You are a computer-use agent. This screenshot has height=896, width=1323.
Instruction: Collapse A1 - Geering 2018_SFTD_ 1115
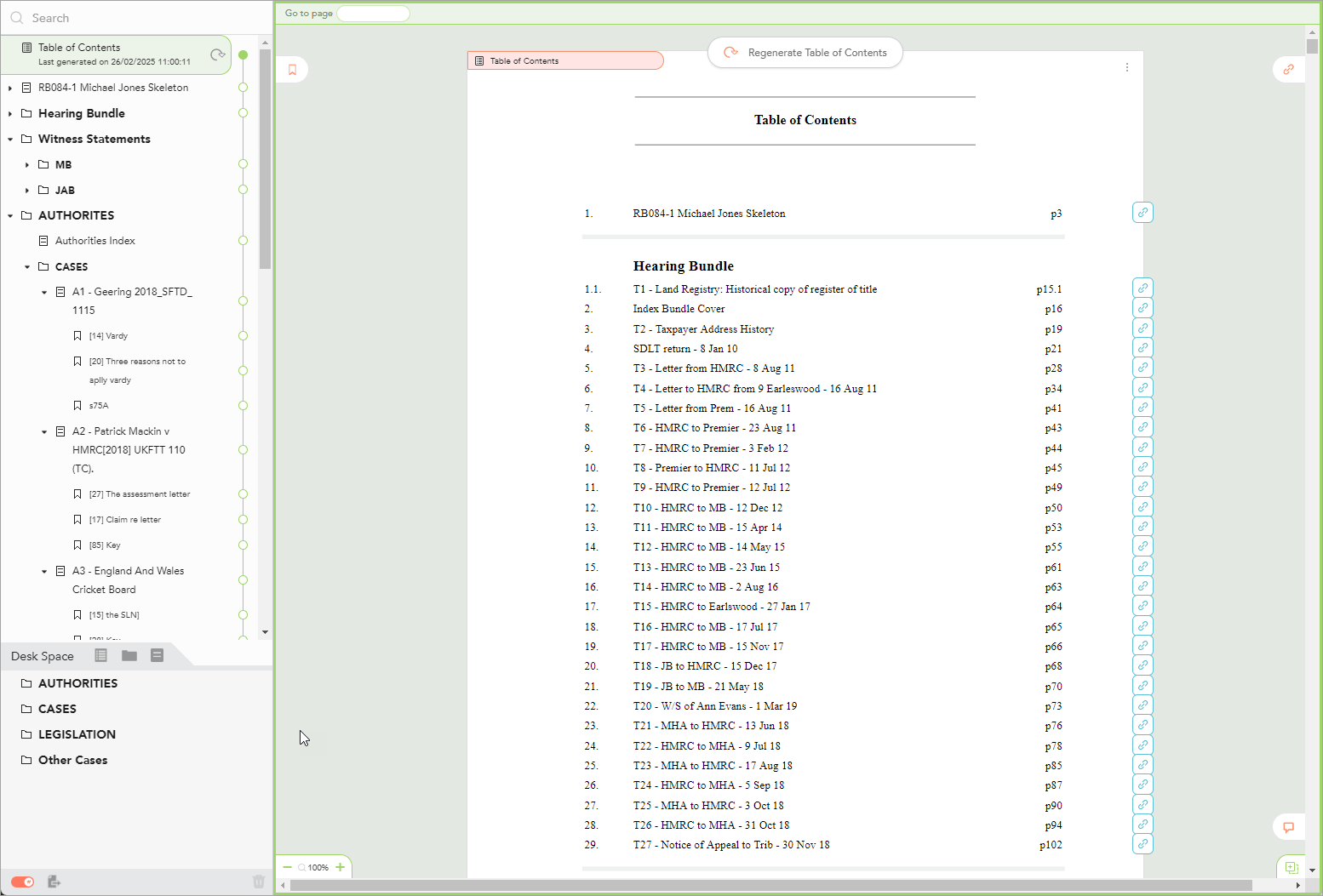pyautogui.click(x=44, y=292)
